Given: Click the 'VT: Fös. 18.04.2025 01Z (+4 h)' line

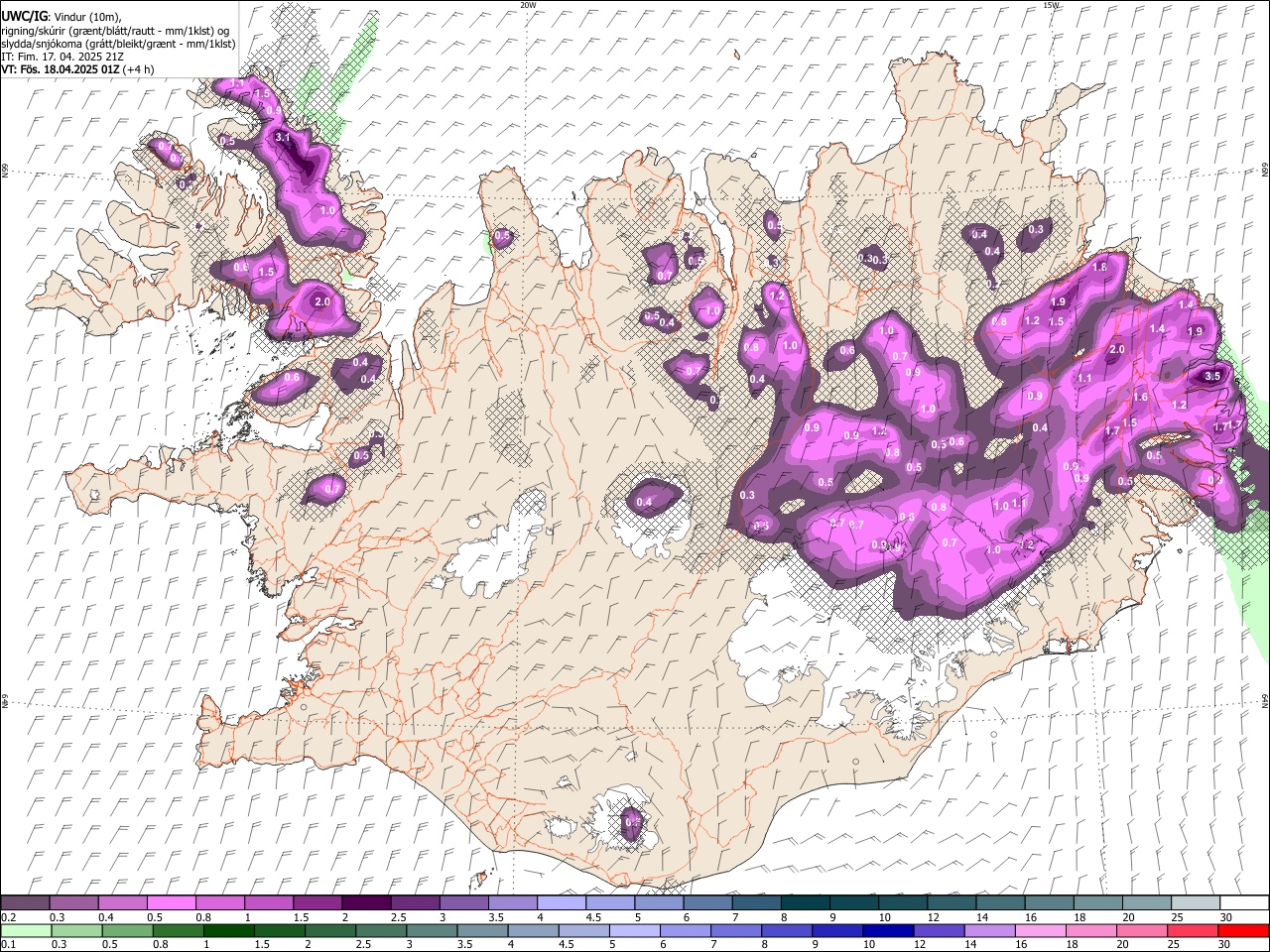Looking at the screenshot, I should click(77, 69).
